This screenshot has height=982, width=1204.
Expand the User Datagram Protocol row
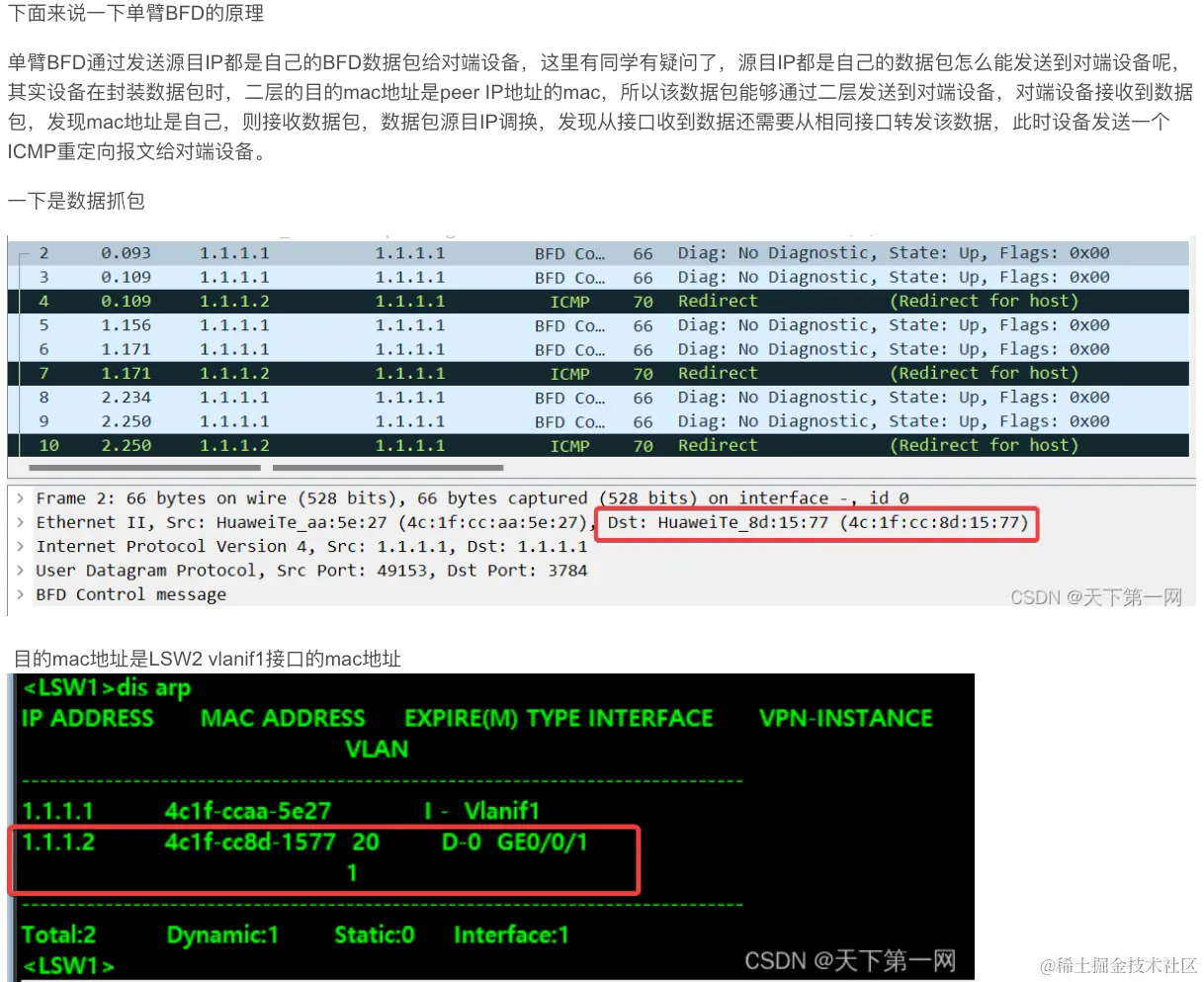tap(20, 571)
